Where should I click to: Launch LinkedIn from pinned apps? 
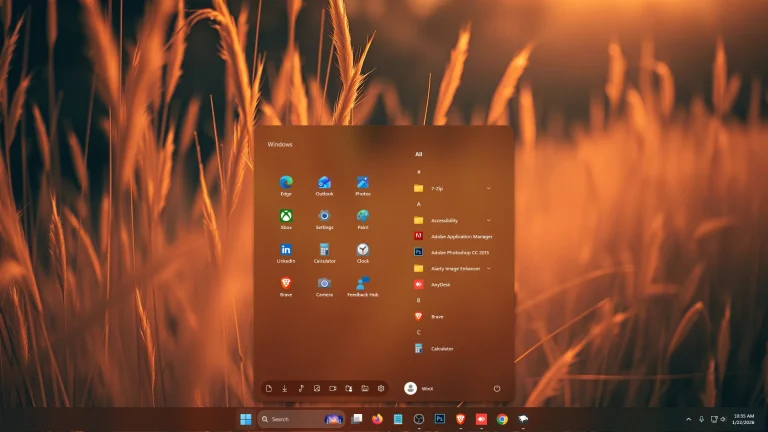[x=286, y=253]
